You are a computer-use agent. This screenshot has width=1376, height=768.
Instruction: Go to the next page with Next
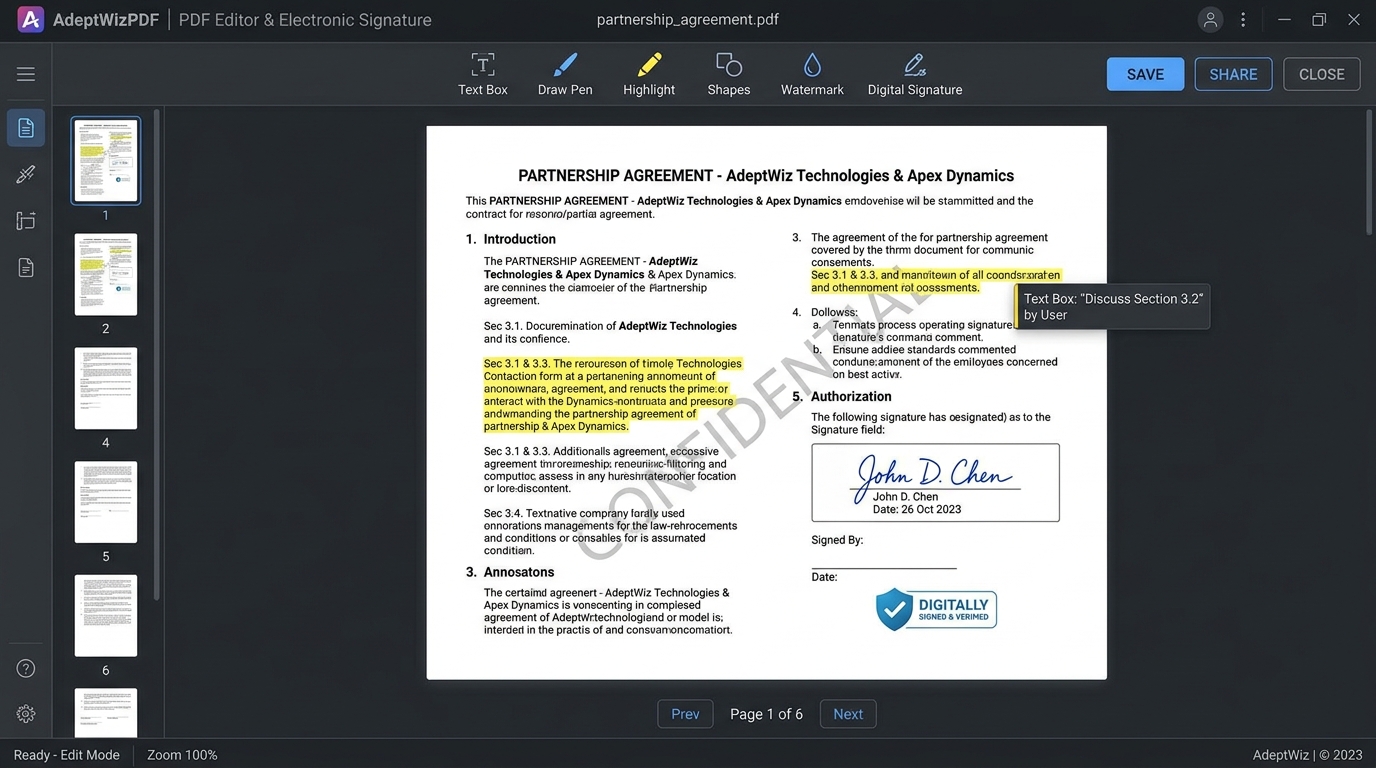click(848, 714)
